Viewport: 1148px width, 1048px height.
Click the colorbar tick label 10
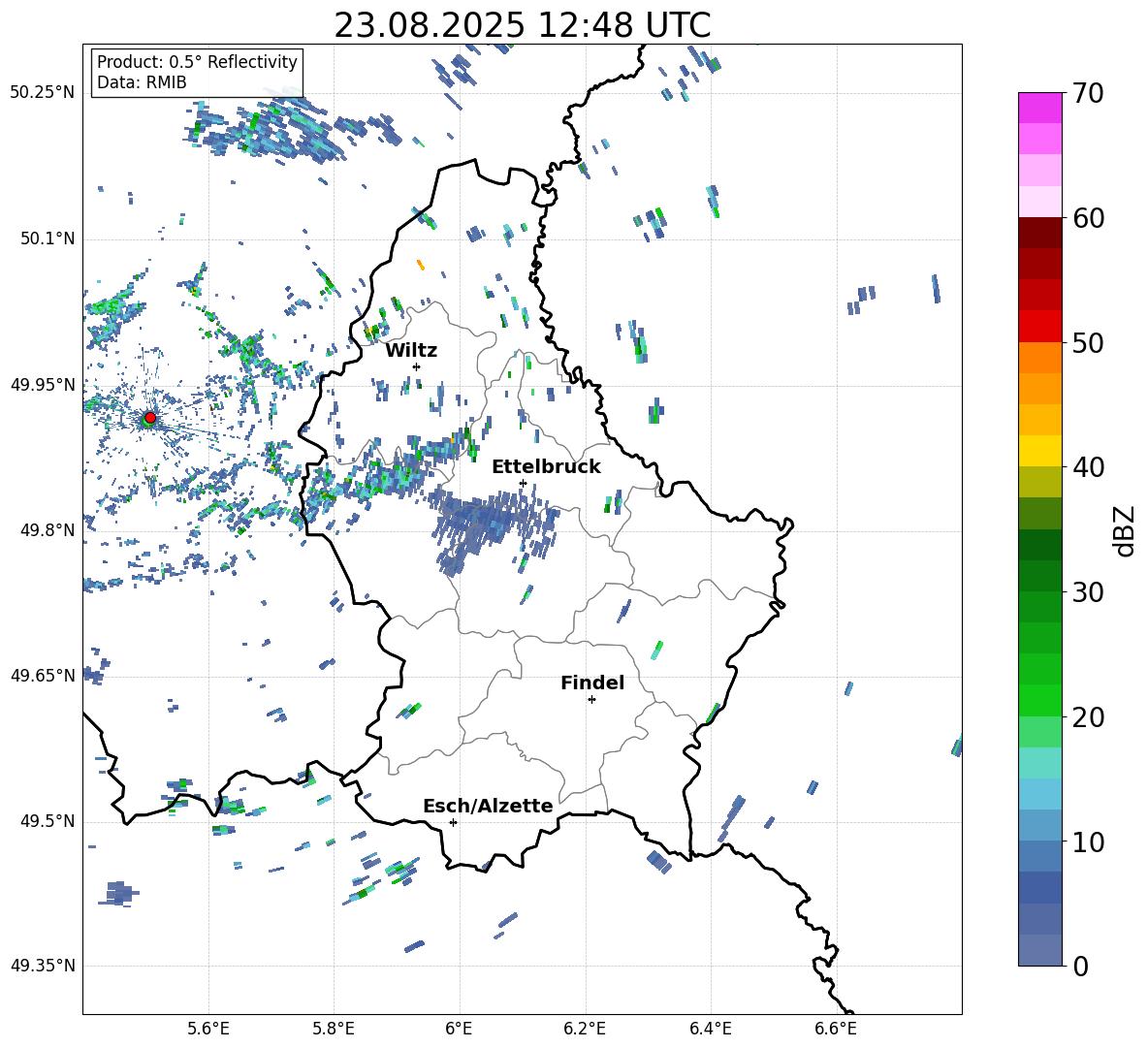tap(1088, 842)
